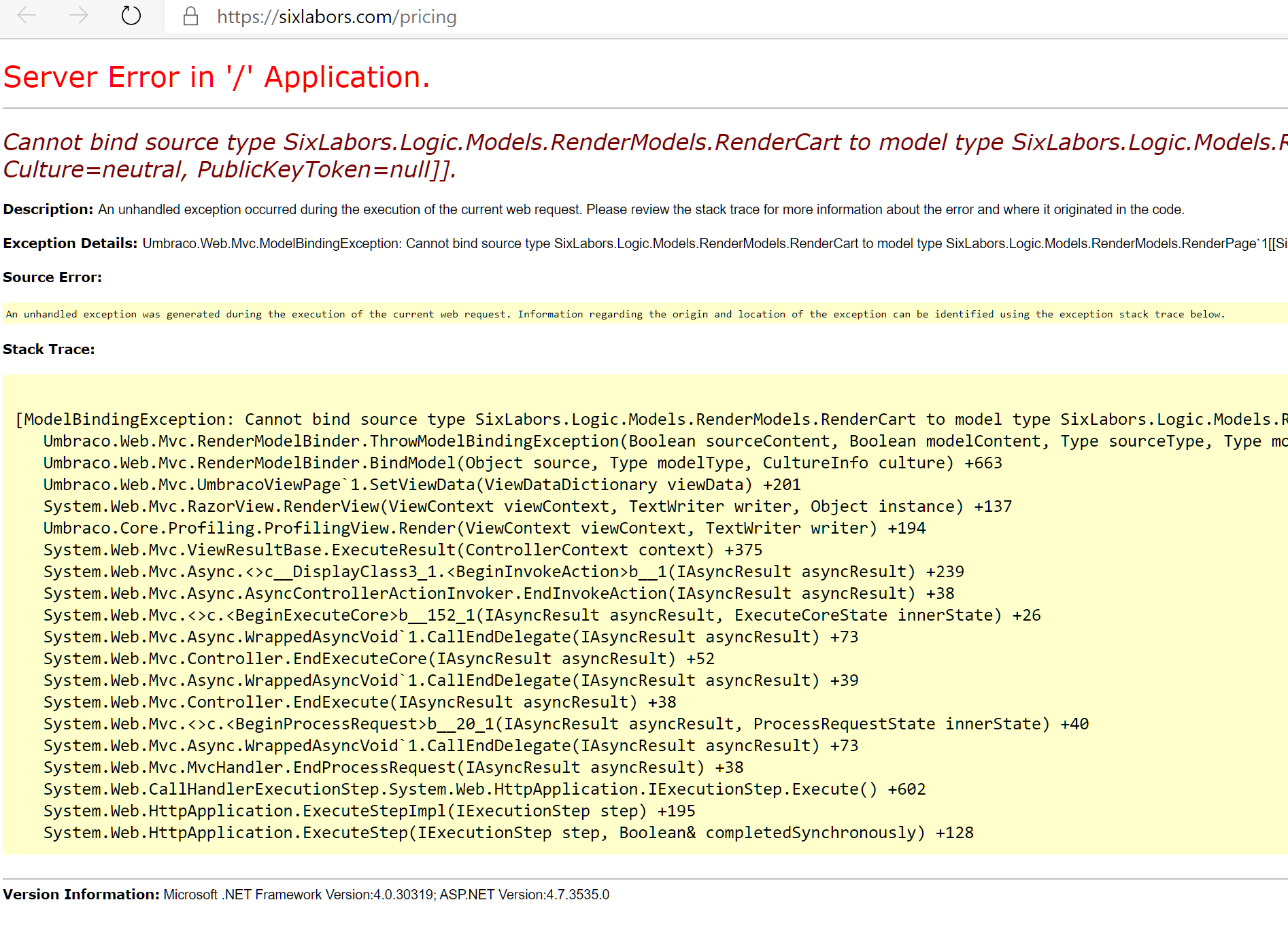
Task: Click the MvcHandler.EndProcessRequest stack line
Action: tap(393, 767)
